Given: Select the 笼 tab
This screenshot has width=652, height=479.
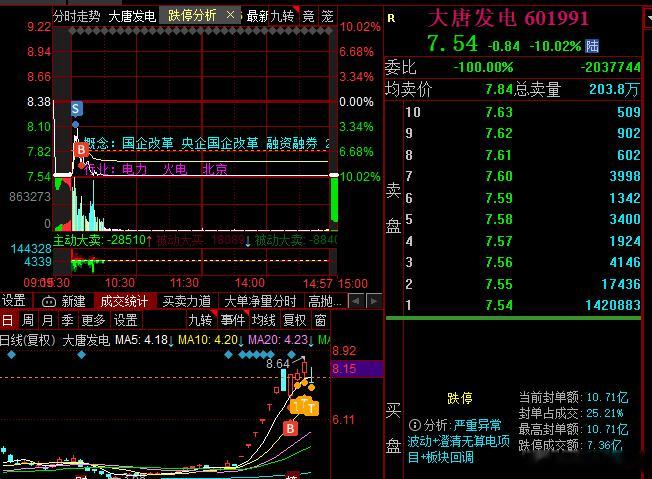Looking at the screenshot, I should [x=327, y=16].
